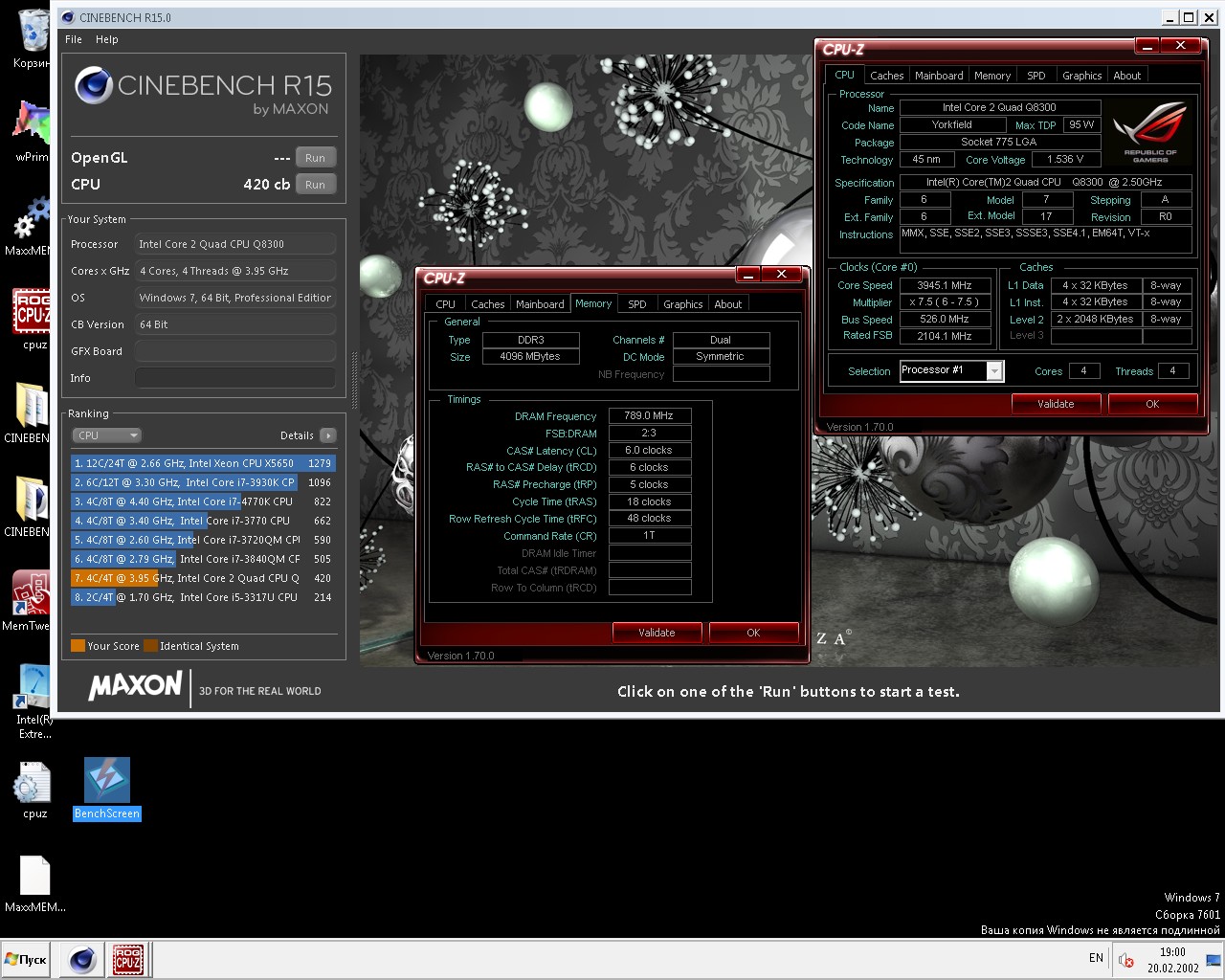Screen dimensions: 1225x980
Task: Click the brown Identical System swatch
Action: coord(150,646)
